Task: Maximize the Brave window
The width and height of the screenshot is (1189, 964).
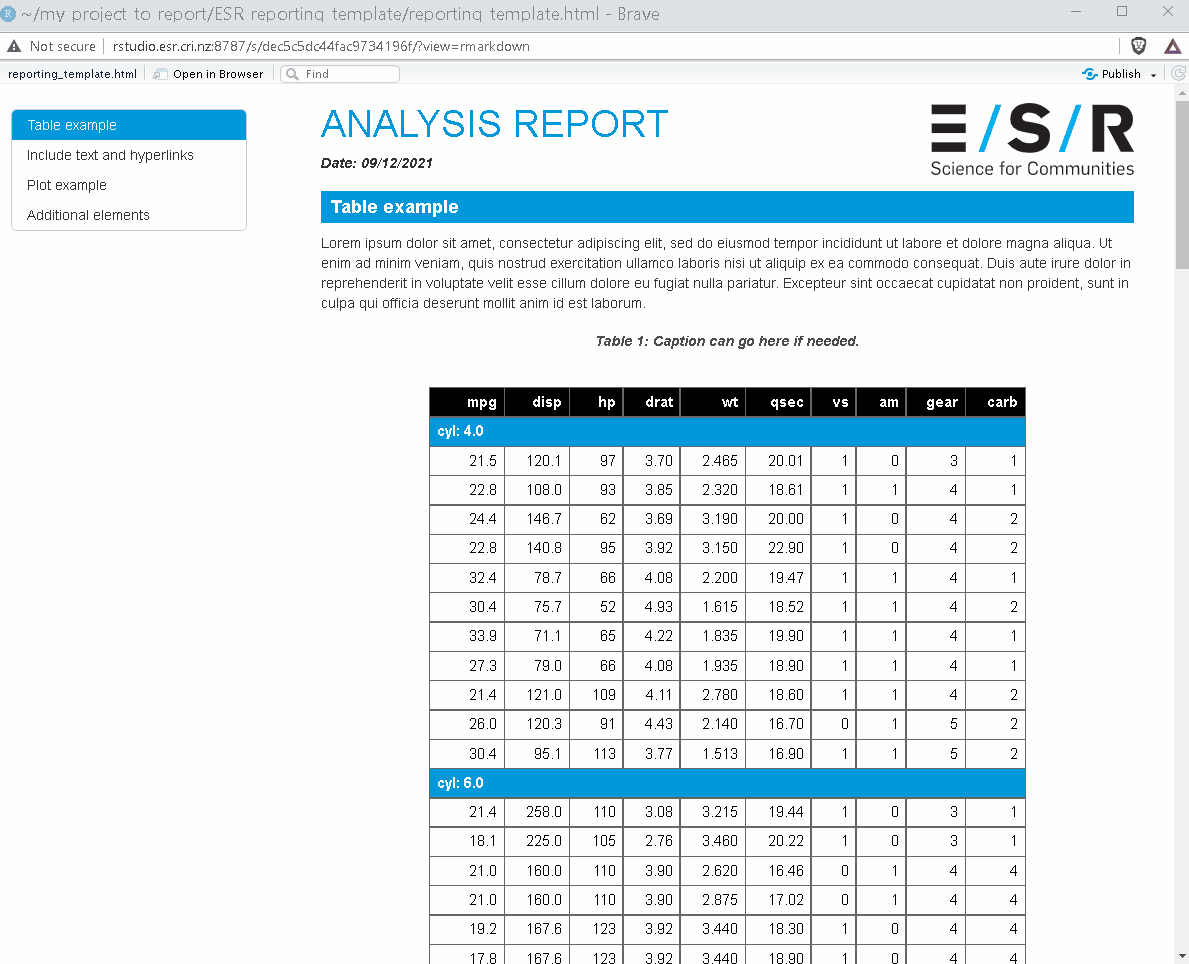Action: pos(1122,11)
